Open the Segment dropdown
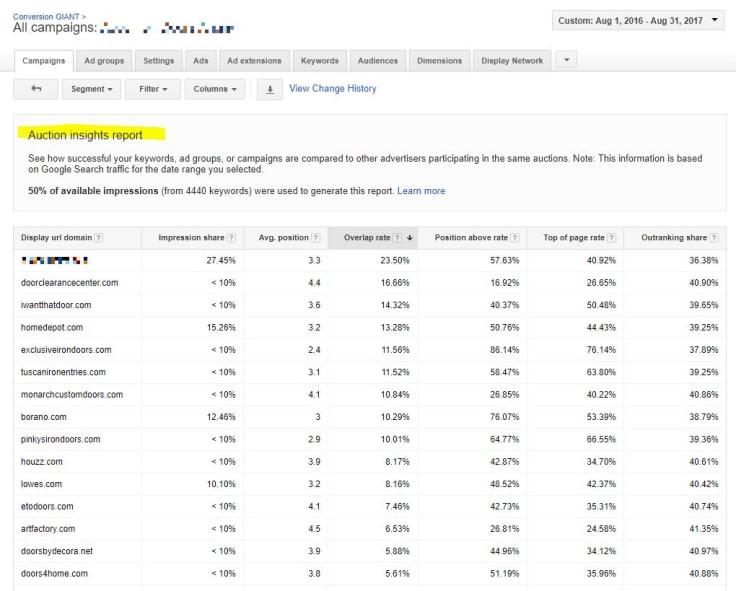This screenshot has height=591, width=736. pos(92,89)
